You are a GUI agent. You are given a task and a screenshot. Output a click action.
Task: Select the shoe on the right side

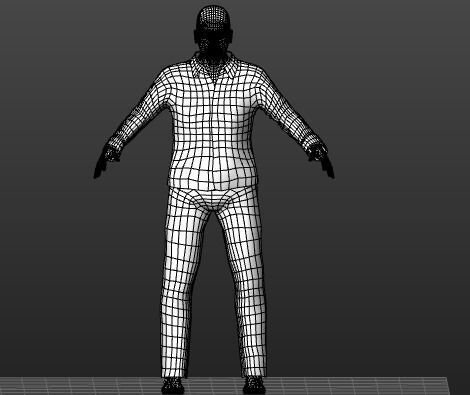coord(255,386)
